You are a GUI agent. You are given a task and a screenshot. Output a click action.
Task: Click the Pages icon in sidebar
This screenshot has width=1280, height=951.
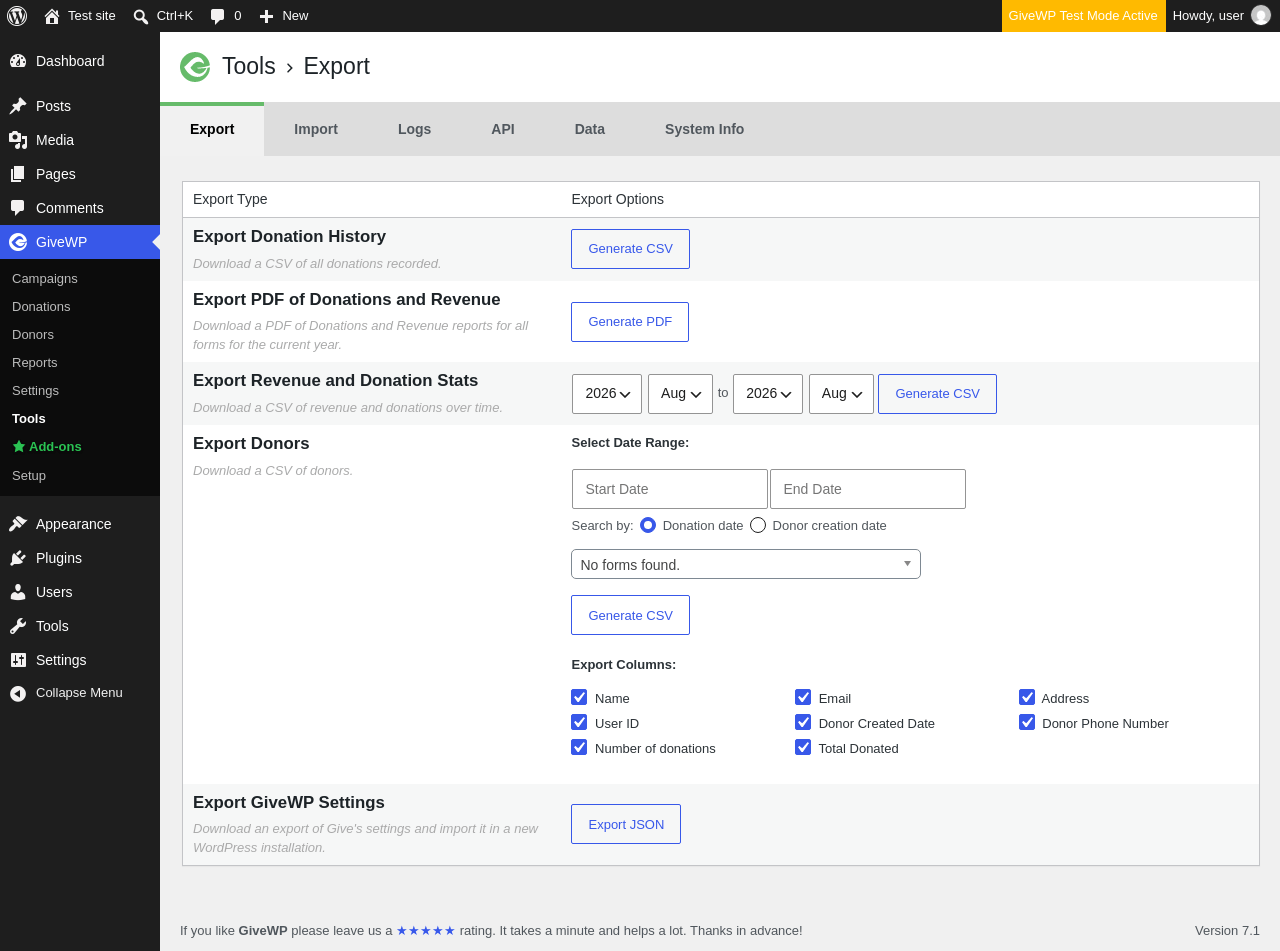(x=18, y=174)
